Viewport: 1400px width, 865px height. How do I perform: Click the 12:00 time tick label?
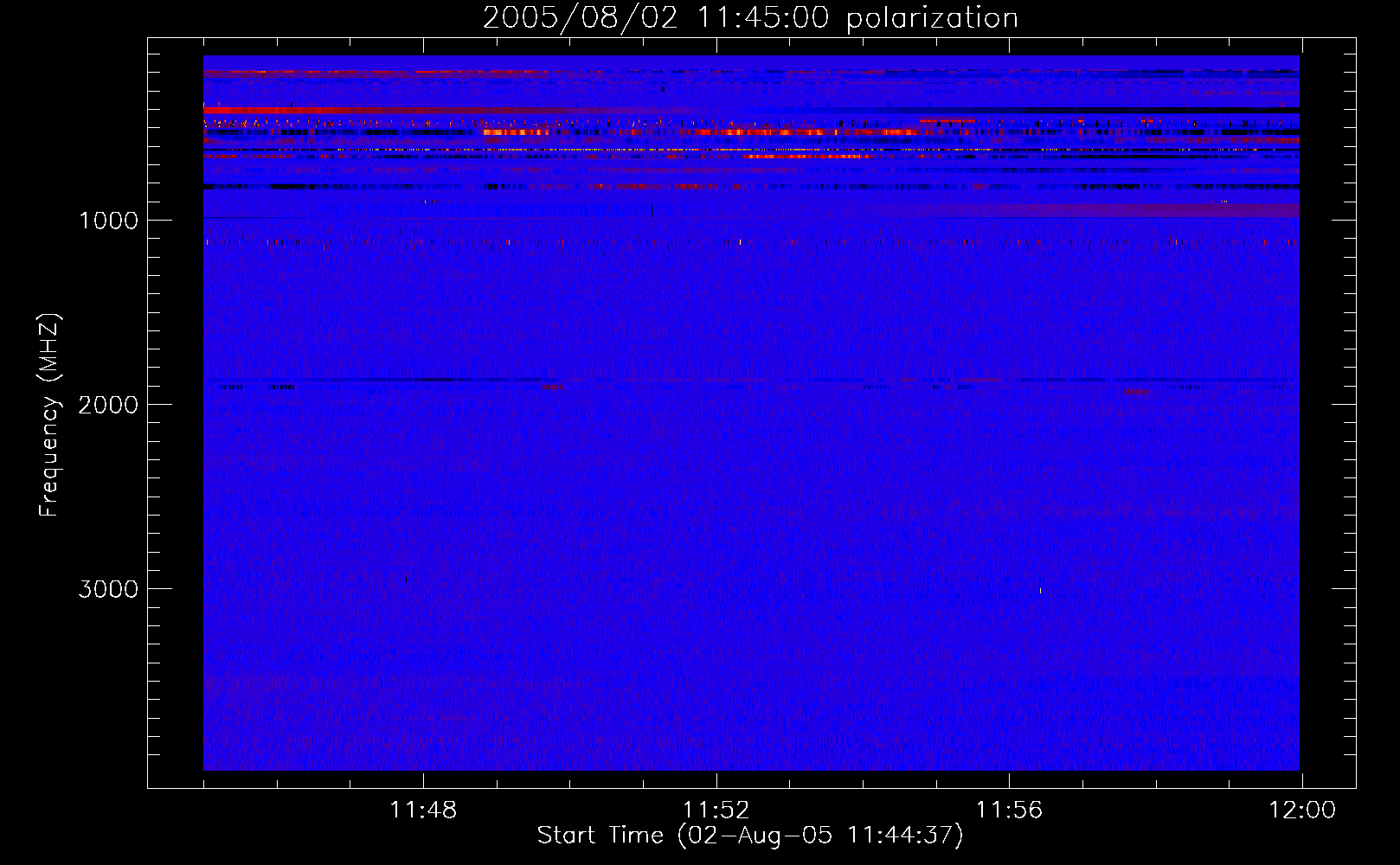tap(1301, 811)
